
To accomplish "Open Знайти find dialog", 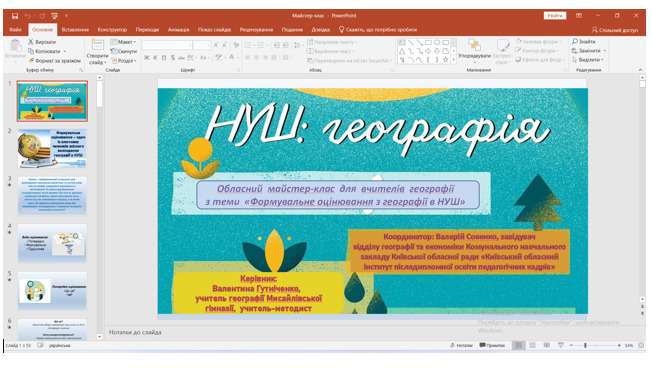I will pyautogui.click(x=584, y=42).
